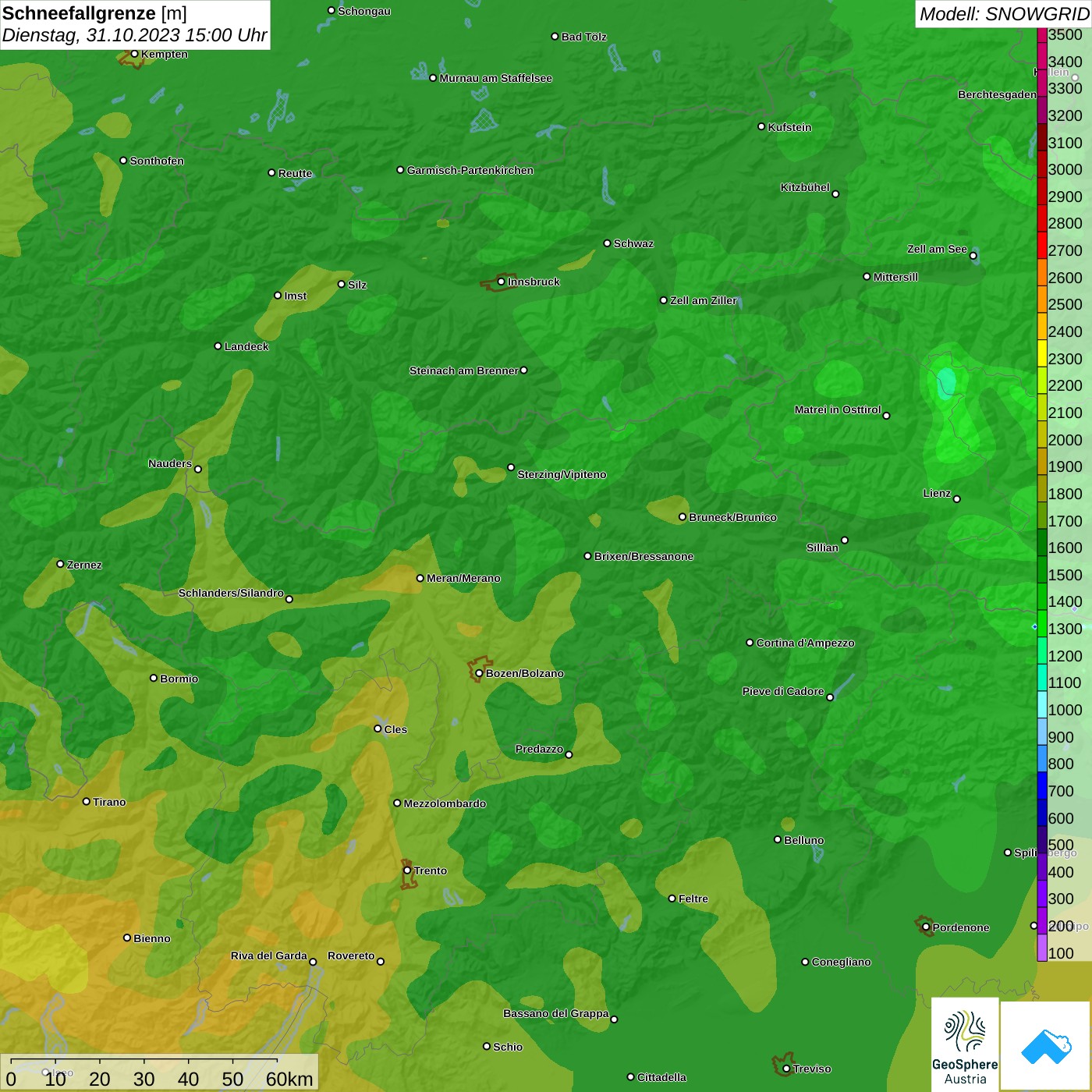Click the 'Reutte' label
Image resolution: width=1092 pixels, height=1092 pixels.
[x=295, y=173]
